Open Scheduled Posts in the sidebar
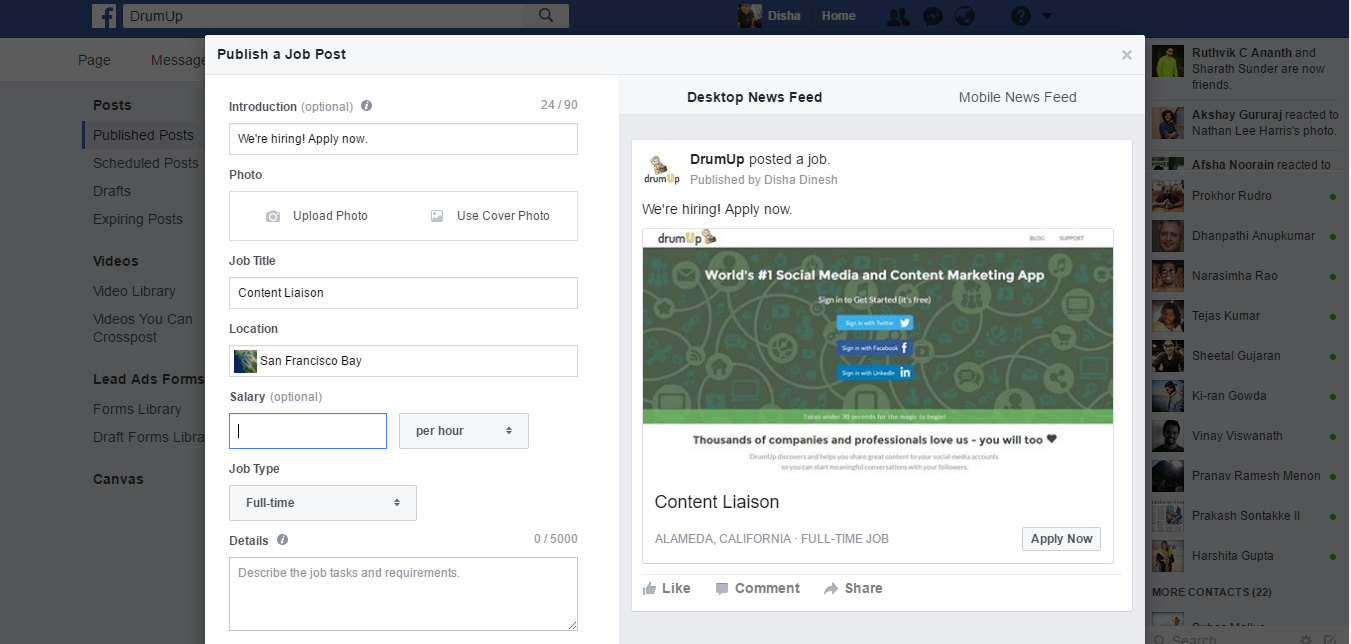The height and width of the screenshot is (644, 1351). tap(146, 163)
